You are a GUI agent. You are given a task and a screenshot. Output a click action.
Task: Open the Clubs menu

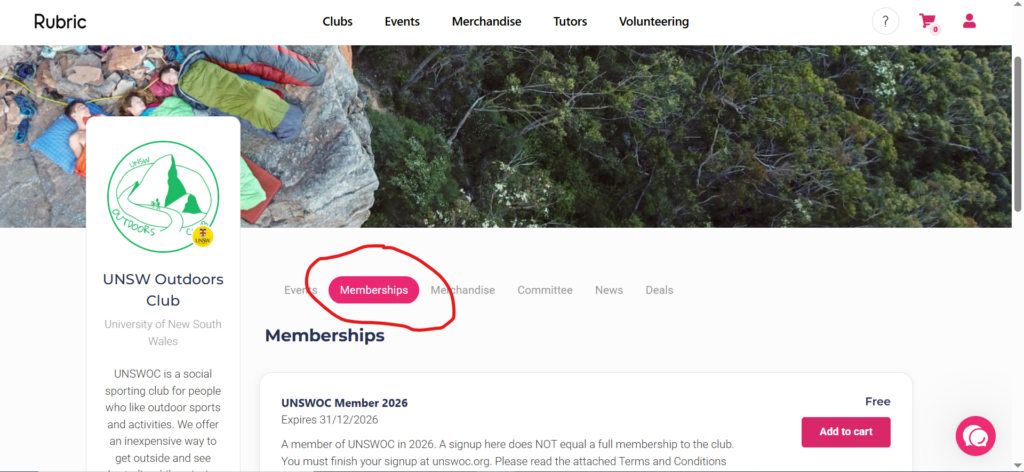point(337,22)
